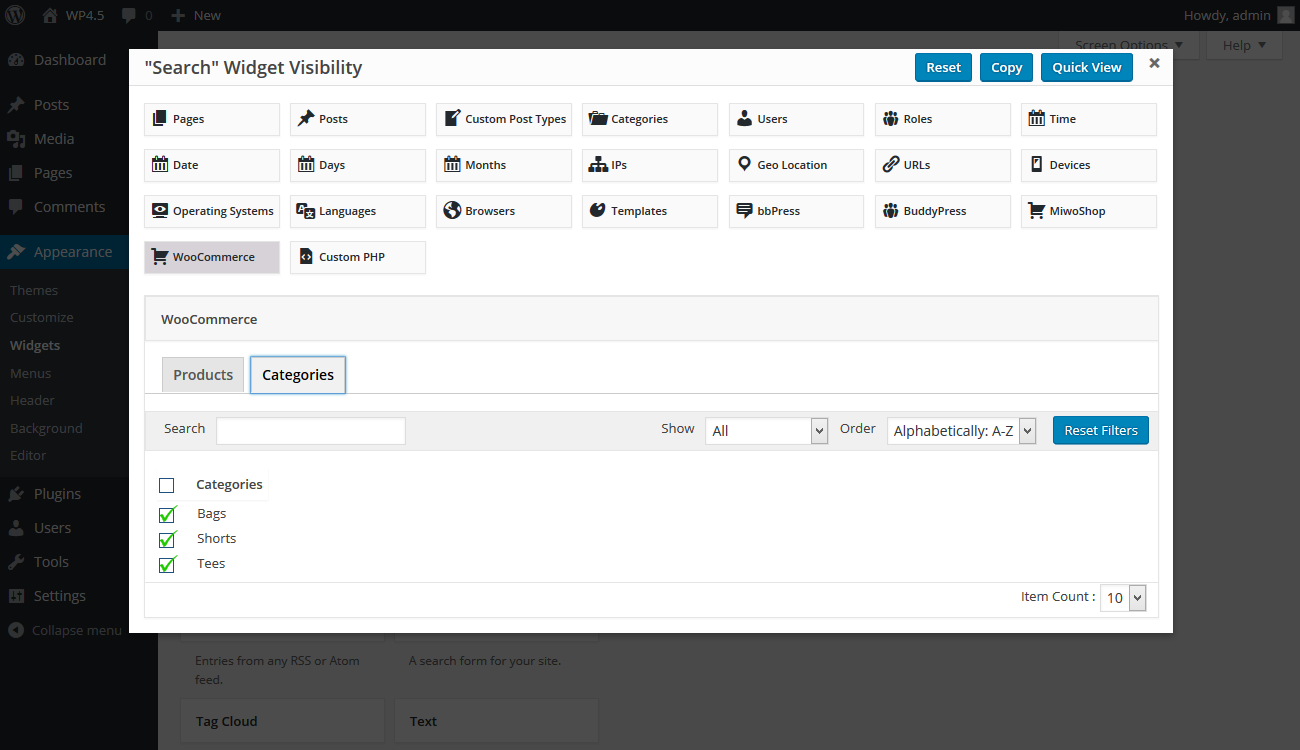Expand the Screen Options panel
This screenshot has height=750, width=1300.
click(1128, 45)
